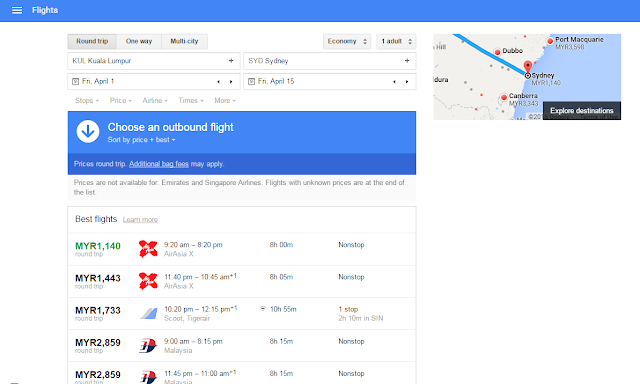Select the Round trip option
The width and height of the screenshot is (640, 384).
[x=92, y=41]
